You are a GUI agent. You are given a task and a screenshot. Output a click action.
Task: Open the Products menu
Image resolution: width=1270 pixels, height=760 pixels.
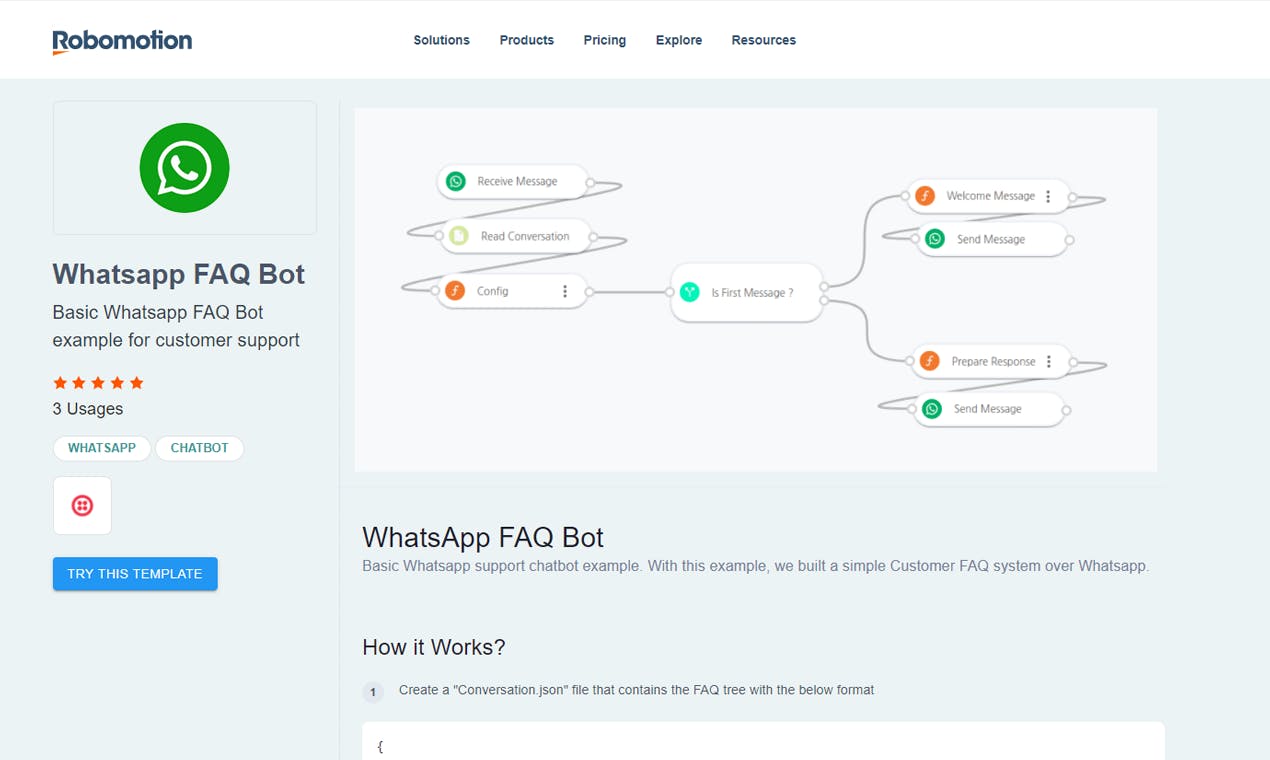(x=526, y=40)
